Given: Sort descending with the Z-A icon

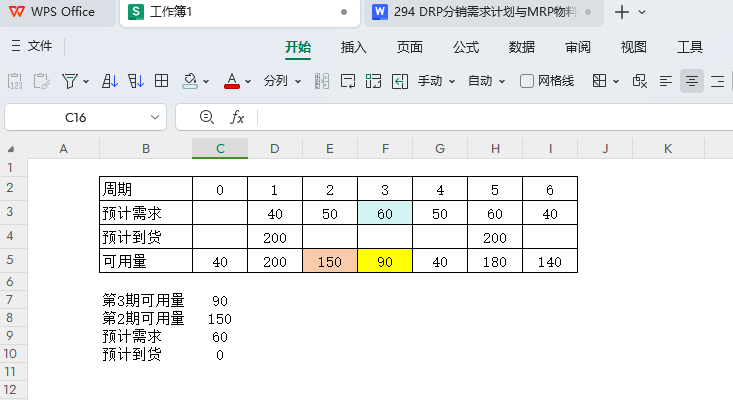Looking at the screenshot, I should pos(136,81).
